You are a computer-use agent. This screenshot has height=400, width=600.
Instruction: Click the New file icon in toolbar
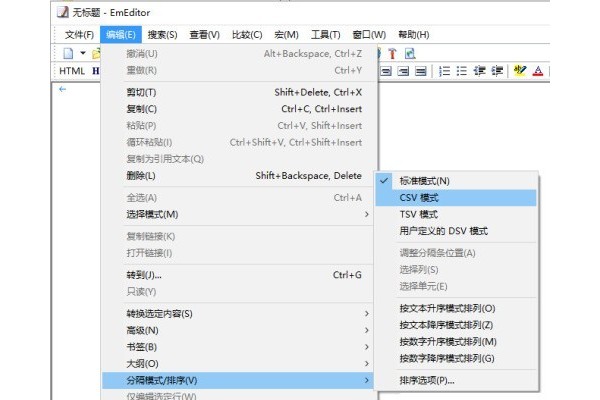[68, 53]
